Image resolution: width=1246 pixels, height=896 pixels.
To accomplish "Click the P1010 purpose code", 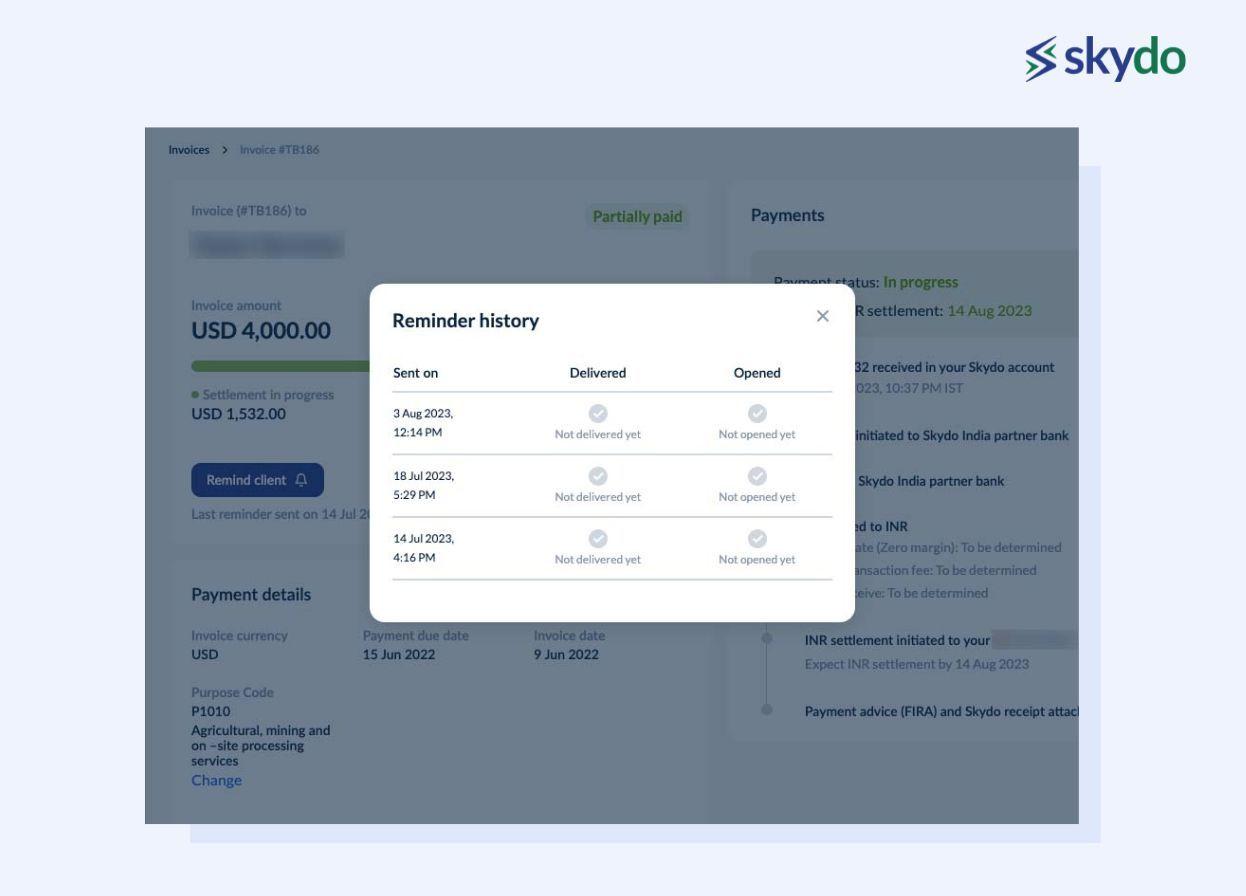I will pyautogui.click(x=211, y=712).
